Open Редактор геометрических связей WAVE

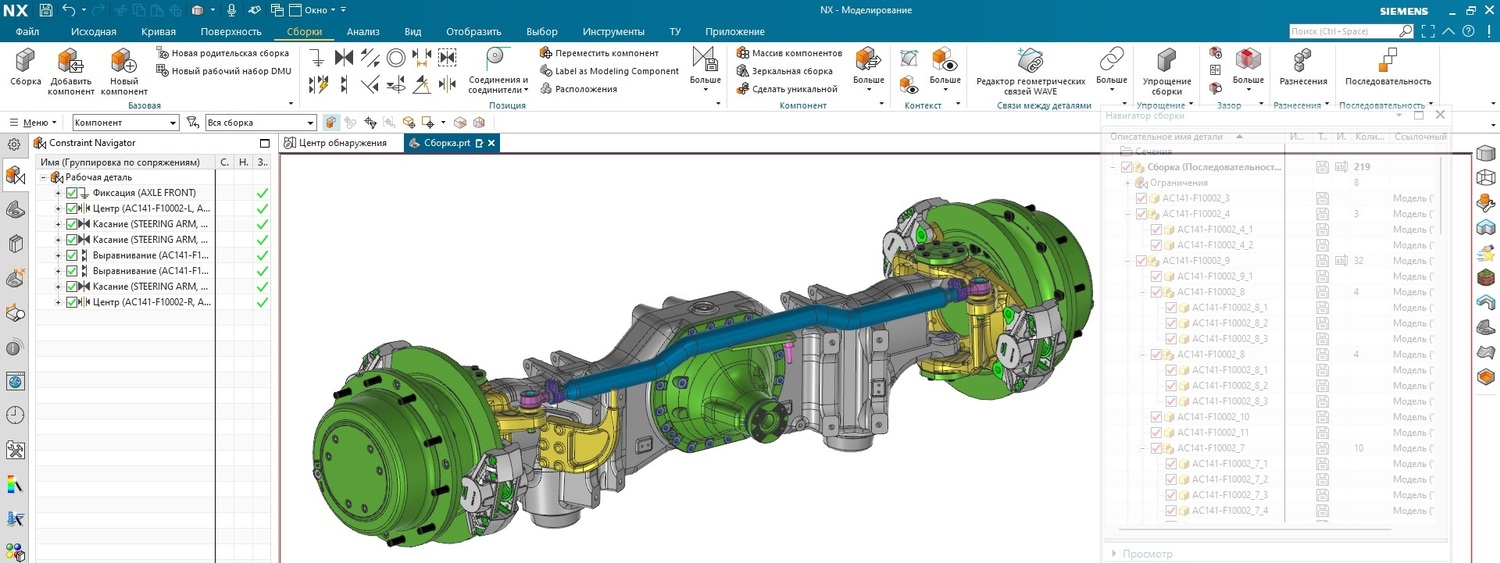click(1030, 62)
